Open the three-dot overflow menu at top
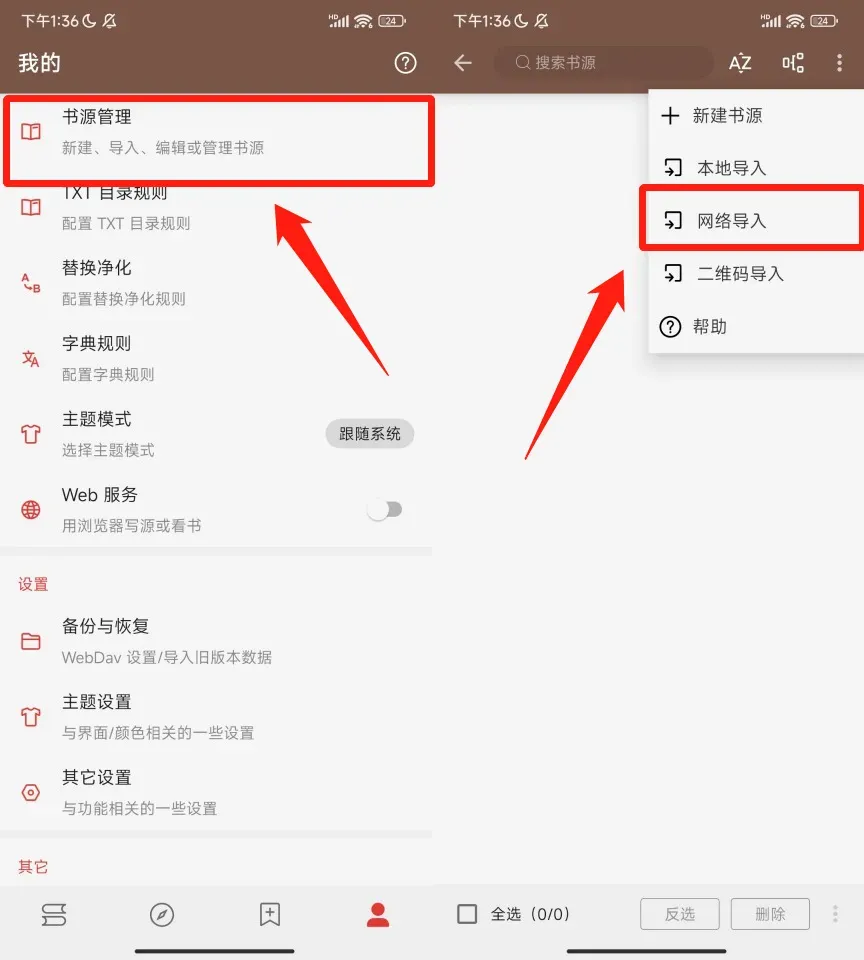864x960 pixels. click(x=840, y=62)
